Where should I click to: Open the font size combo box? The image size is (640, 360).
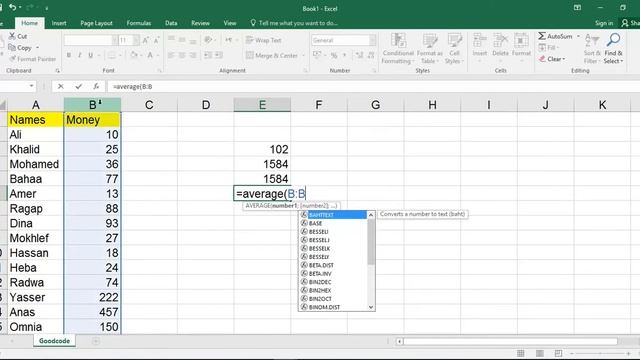tap(128, 40)
